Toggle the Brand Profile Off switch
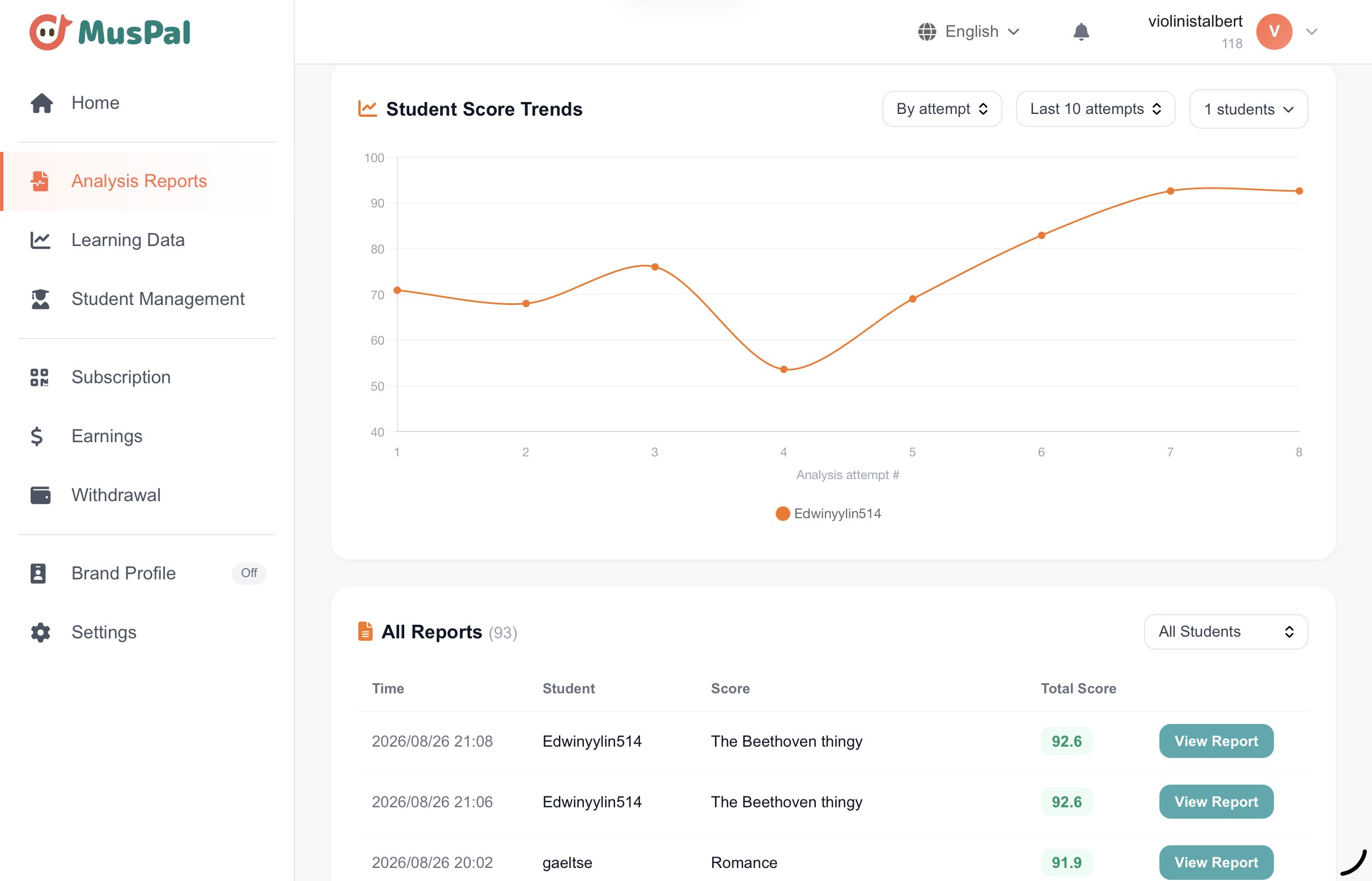This screenshot has width=1372, height=881. 248,573
